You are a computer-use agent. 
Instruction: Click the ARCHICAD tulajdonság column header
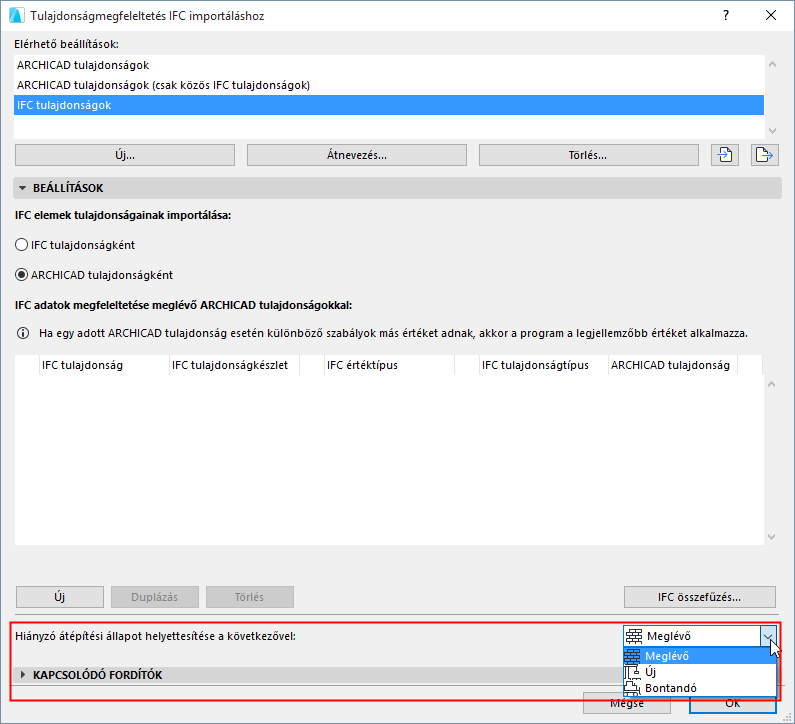pos(673,365)
